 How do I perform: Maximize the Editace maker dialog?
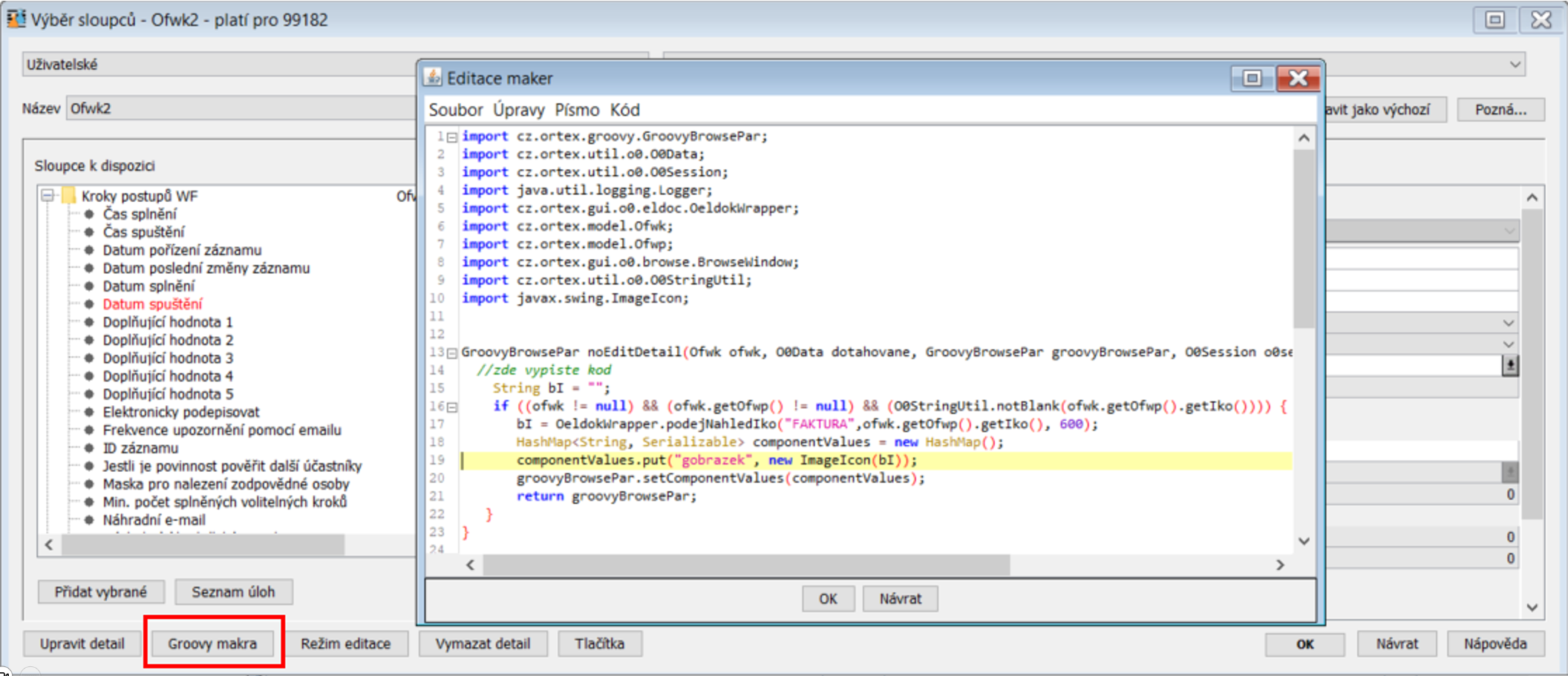(x=1252, y=78)
